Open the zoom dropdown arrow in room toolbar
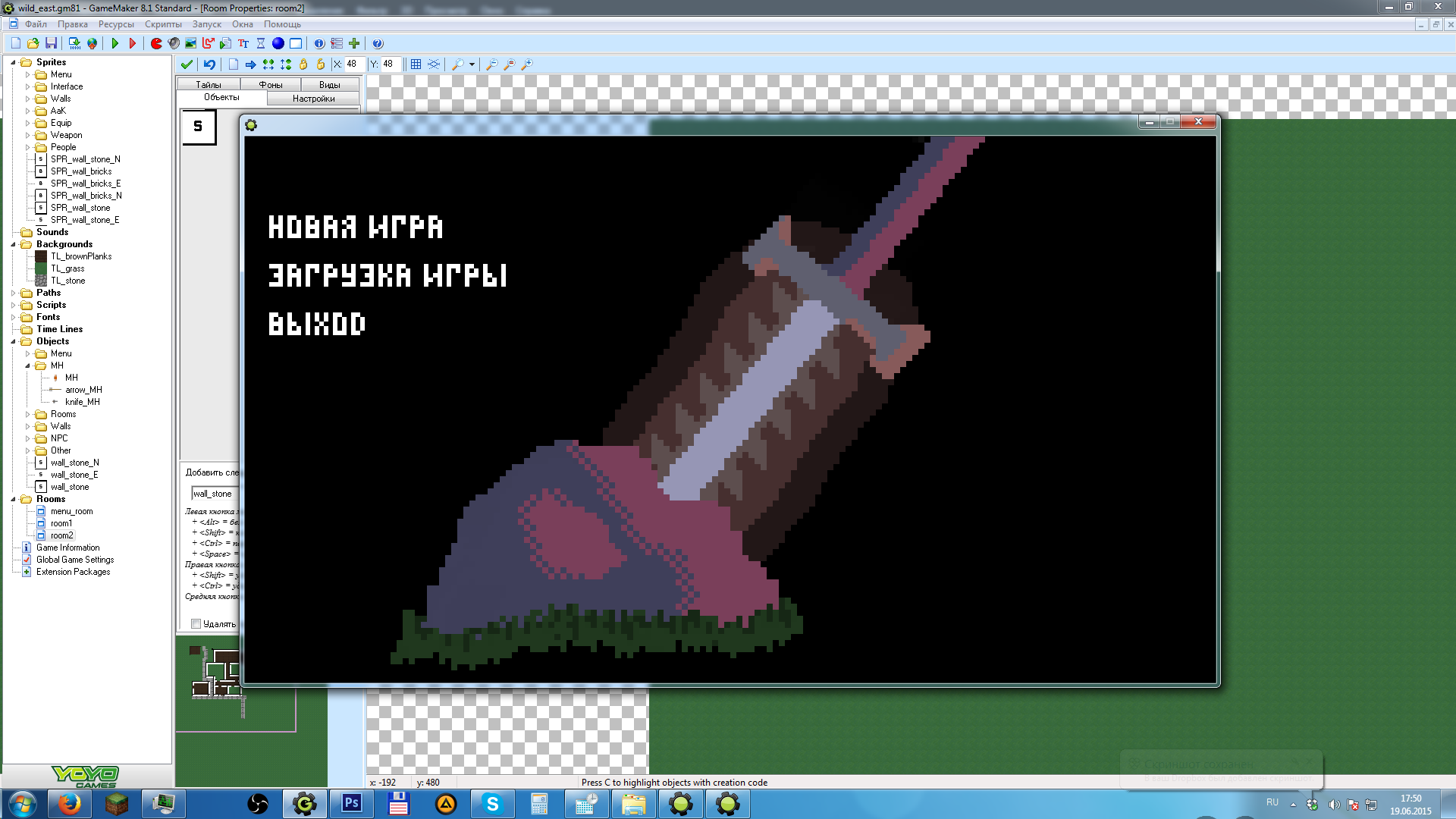Image resolution: width=1456 pixels, height=819 pixels. click(x=472, y=64)
